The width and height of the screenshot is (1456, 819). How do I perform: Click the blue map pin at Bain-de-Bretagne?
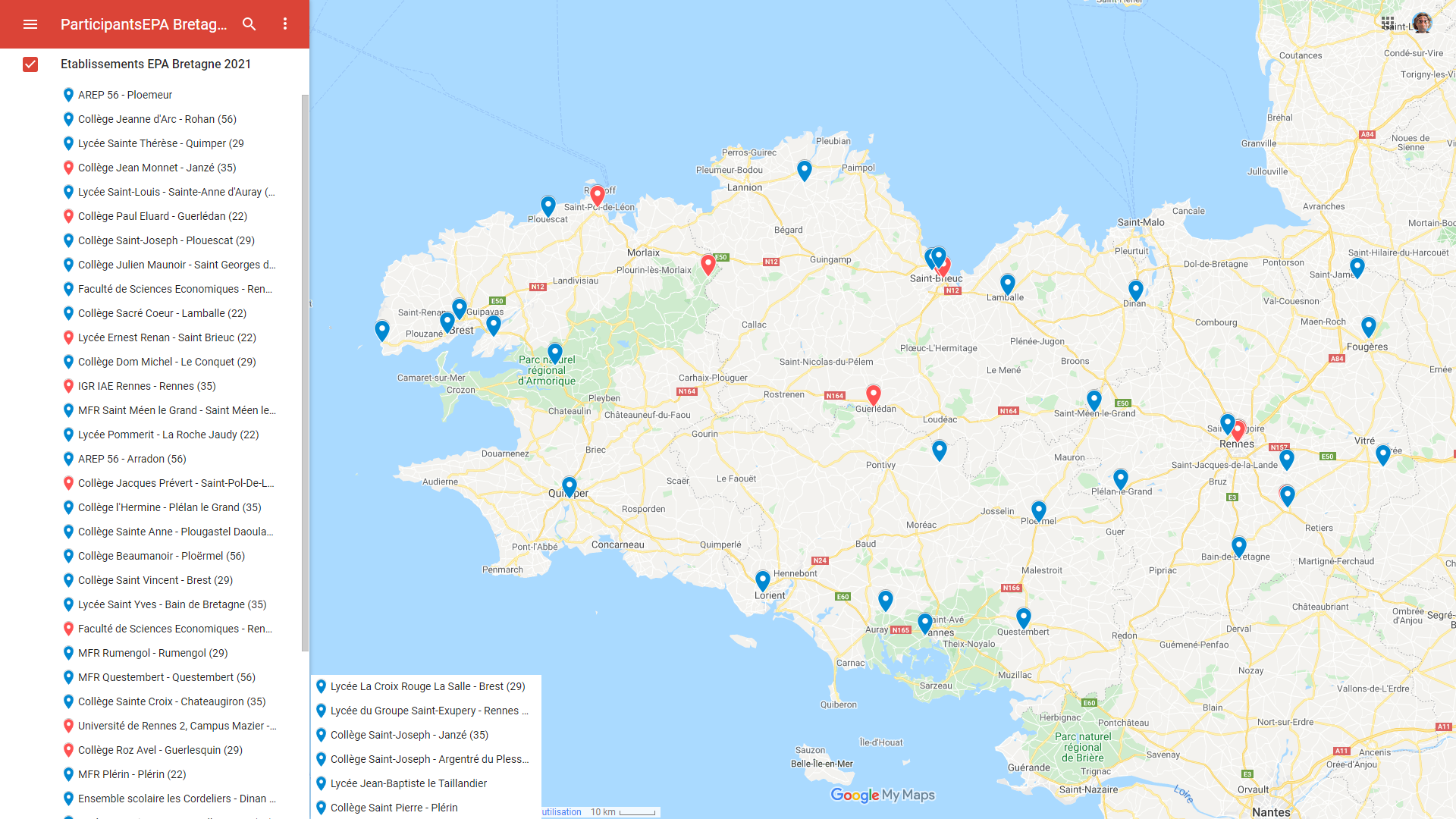click(1239, 547)
